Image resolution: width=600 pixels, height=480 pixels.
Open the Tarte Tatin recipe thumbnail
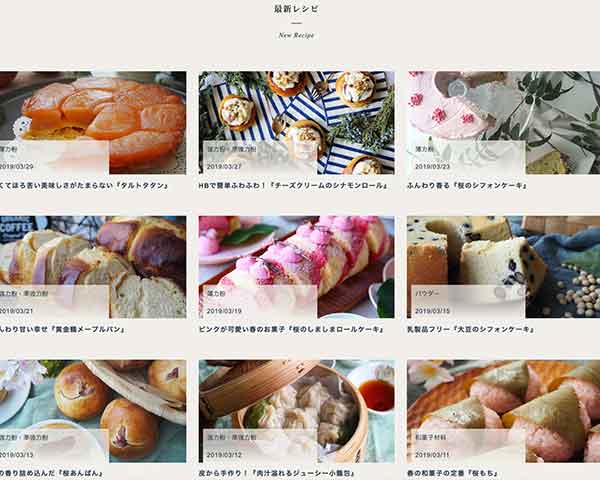click(x=93, y=123)
